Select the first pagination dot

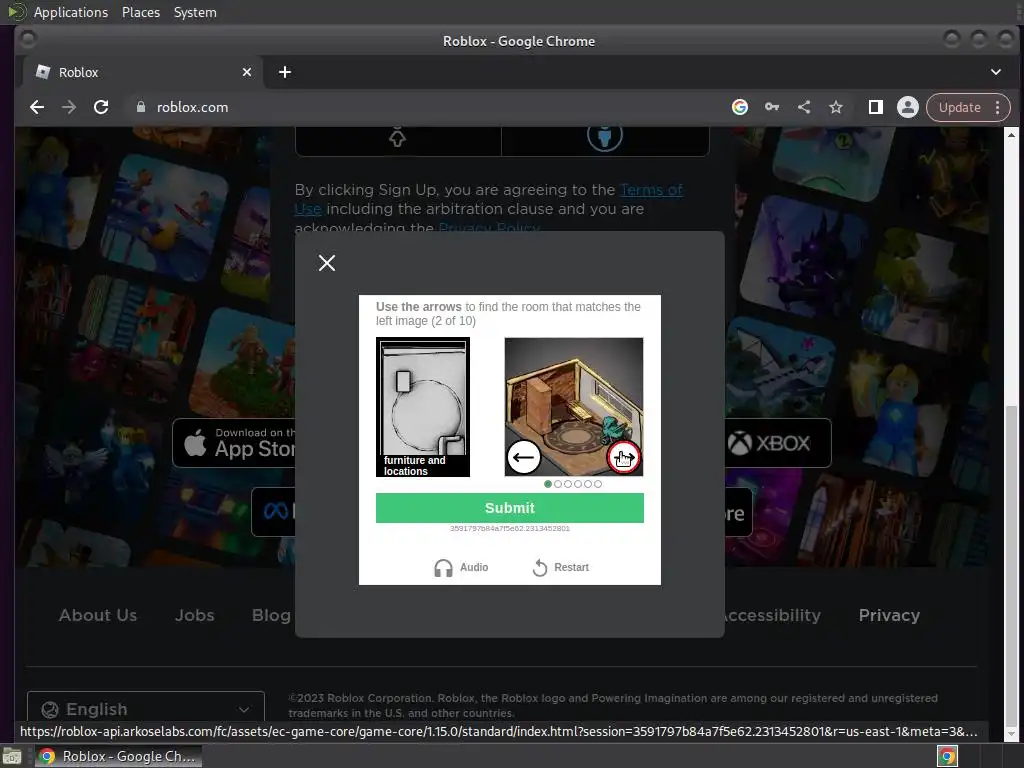coord(547,484)
